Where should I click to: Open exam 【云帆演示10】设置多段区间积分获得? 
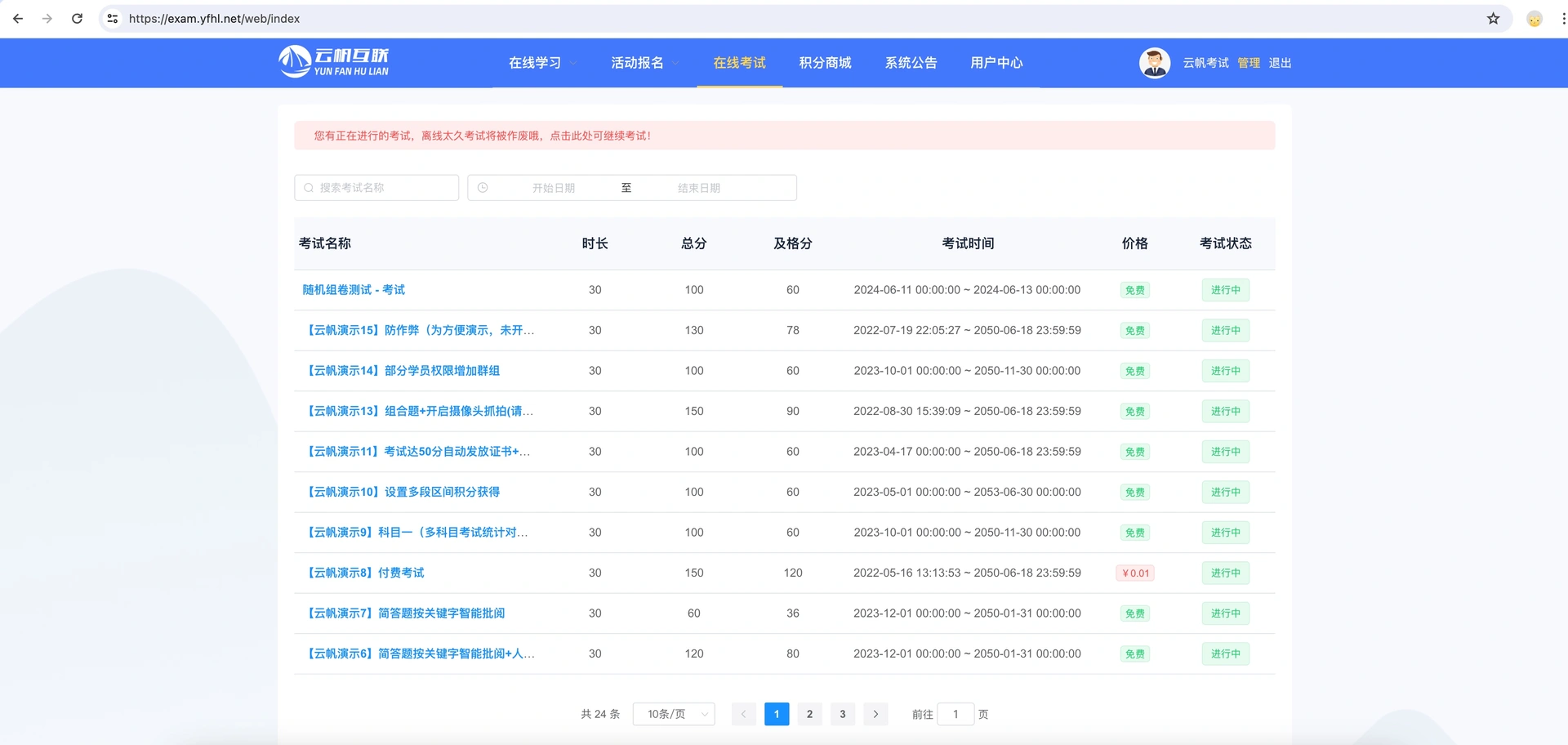click(x=401, y=492)
